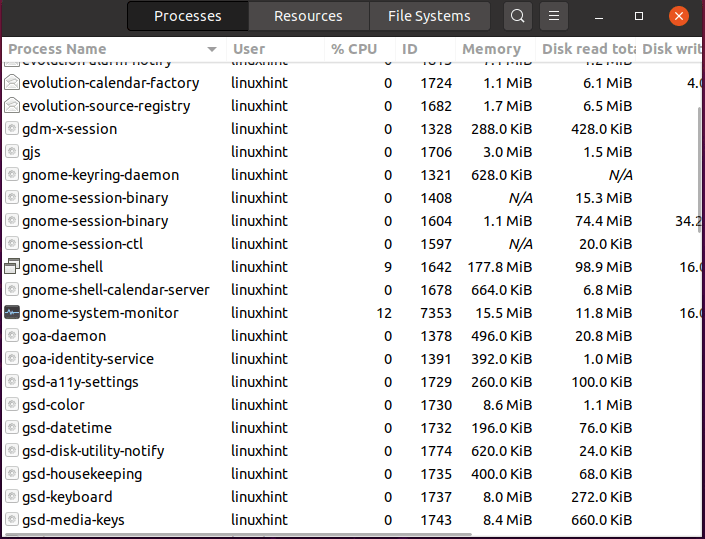Click the gsd-housekeeping process icon
Image resolution: width=705 pixels, height=539 pixels.
coord(12,474)
